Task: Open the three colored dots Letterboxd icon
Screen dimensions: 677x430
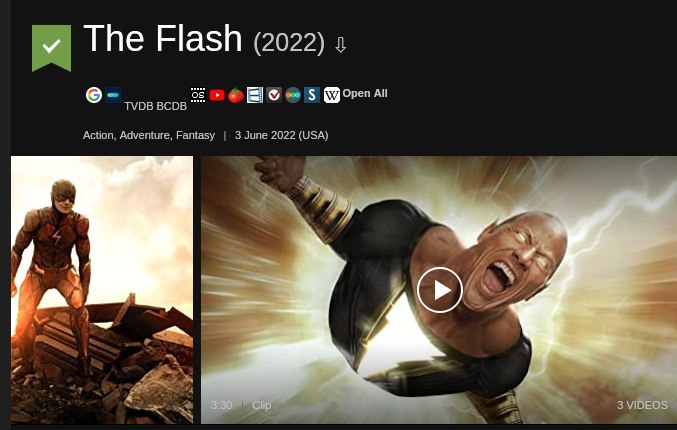Action: click(293, 95)
